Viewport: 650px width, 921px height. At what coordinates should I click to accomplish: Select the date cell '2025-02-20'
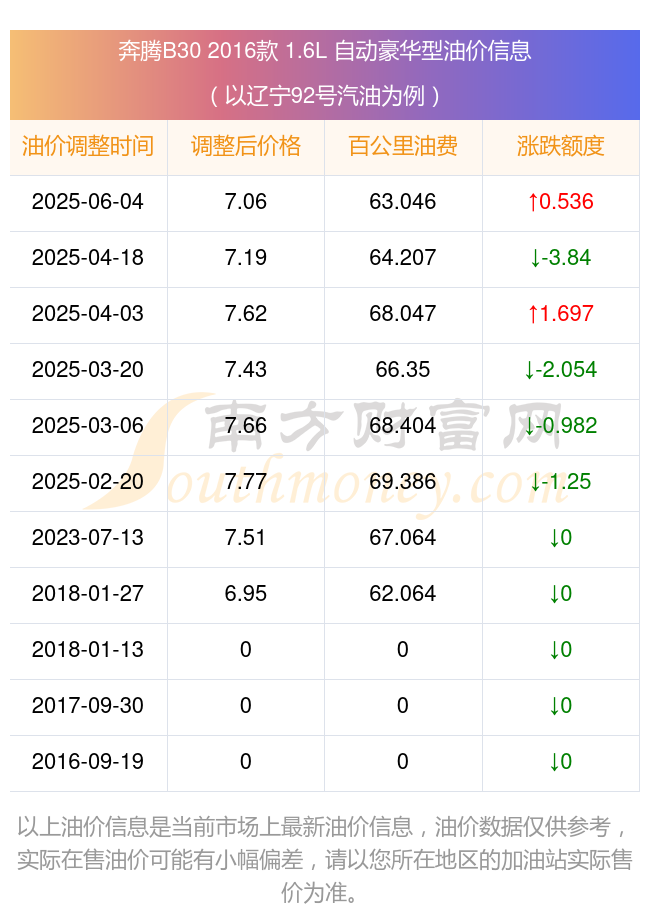(88, 482)
